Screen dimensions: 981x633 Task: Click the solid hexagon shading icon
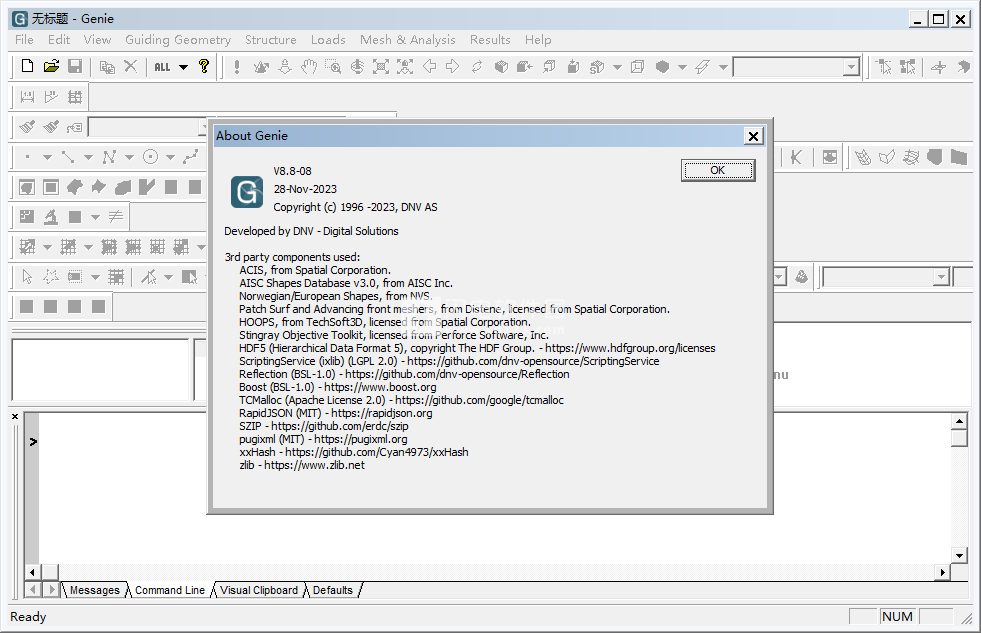(663, 66)
